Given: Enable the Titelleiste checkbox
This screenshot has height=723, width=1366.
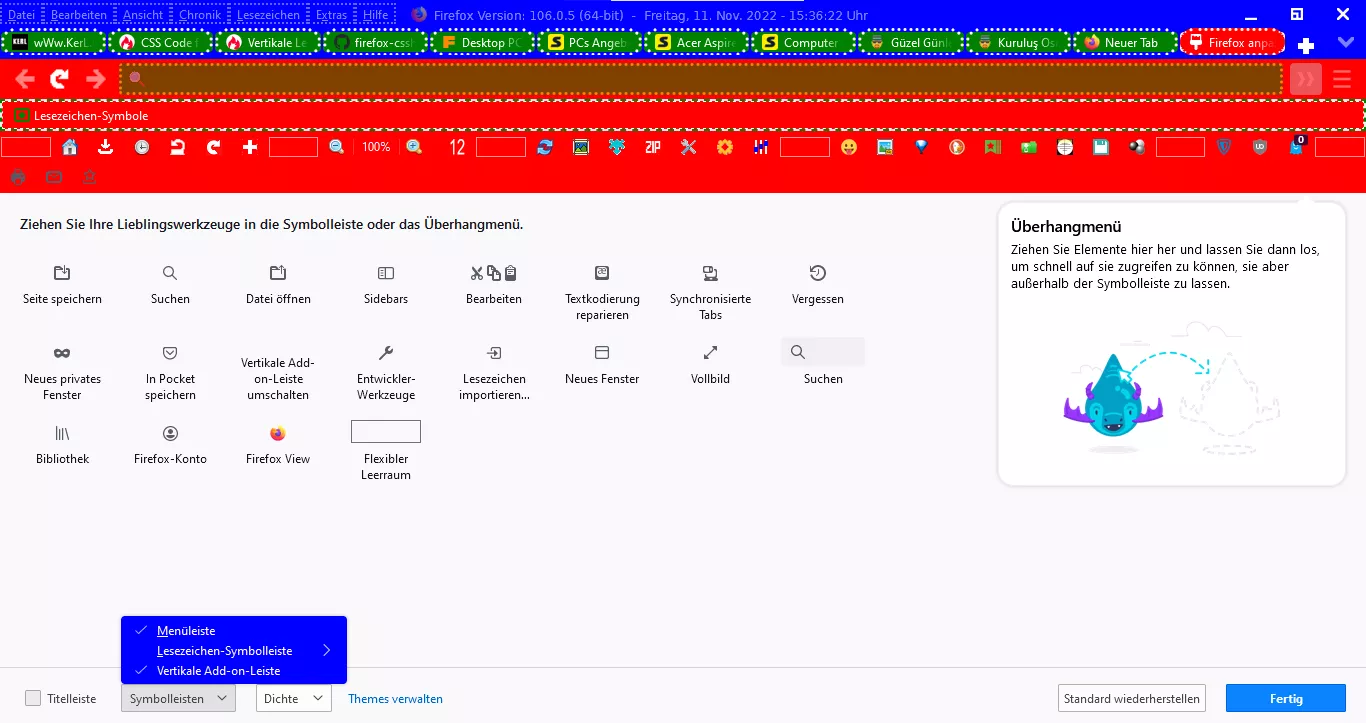Looking at the screenshot, I should 34,698.
